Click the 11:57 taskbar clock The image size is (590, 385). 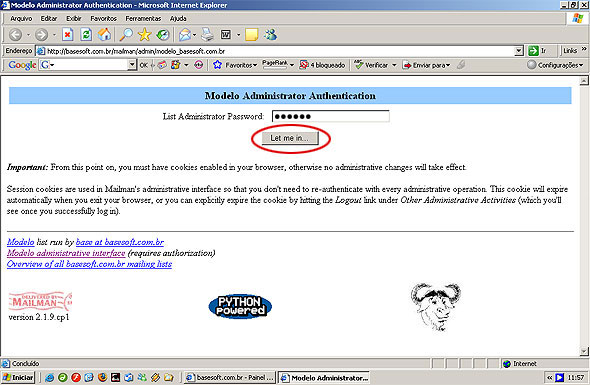[576, 377]
